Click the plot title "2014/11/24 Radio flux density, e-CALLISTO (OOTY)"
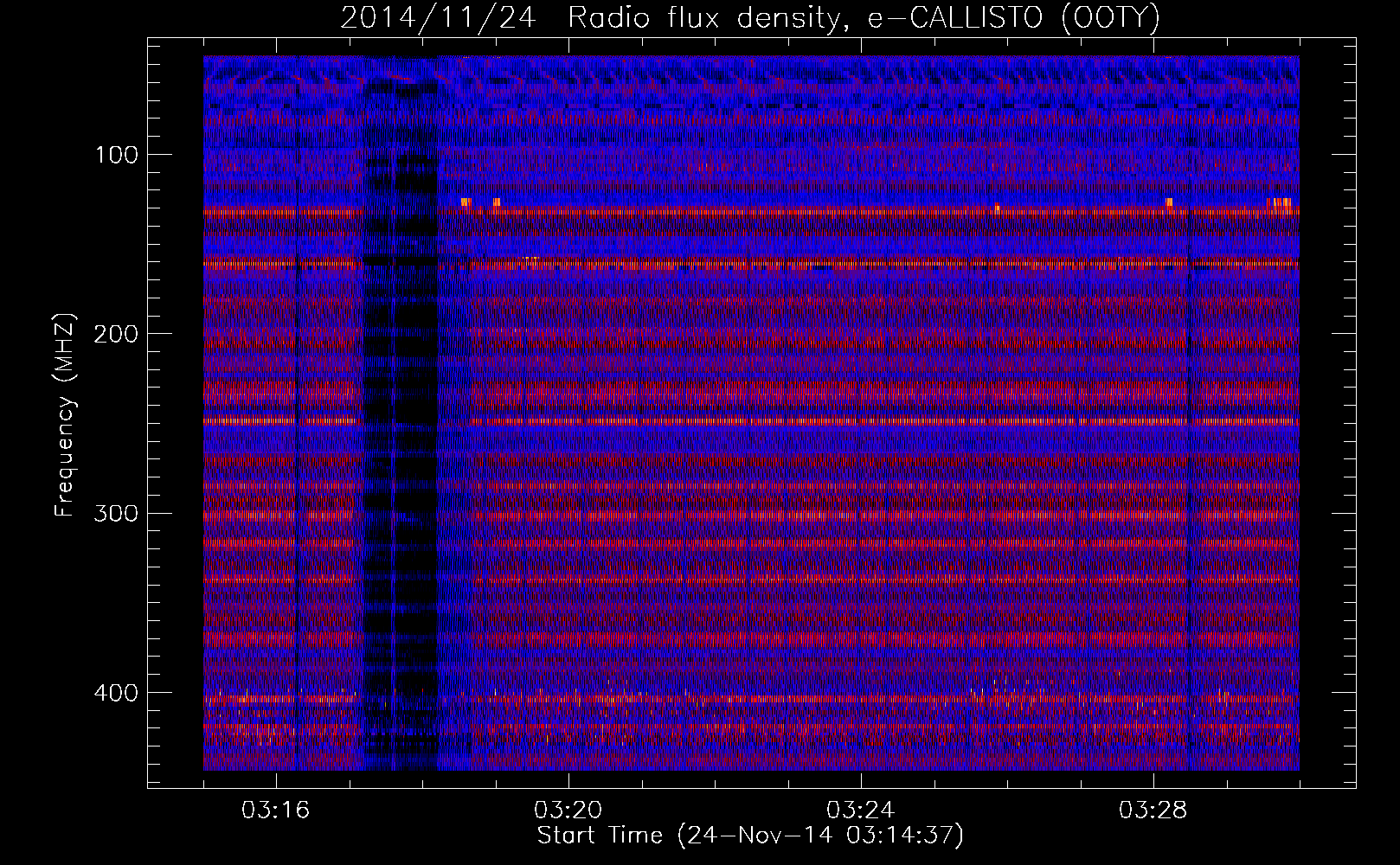This screenshot has height=865, width=1400. point(750,18)
